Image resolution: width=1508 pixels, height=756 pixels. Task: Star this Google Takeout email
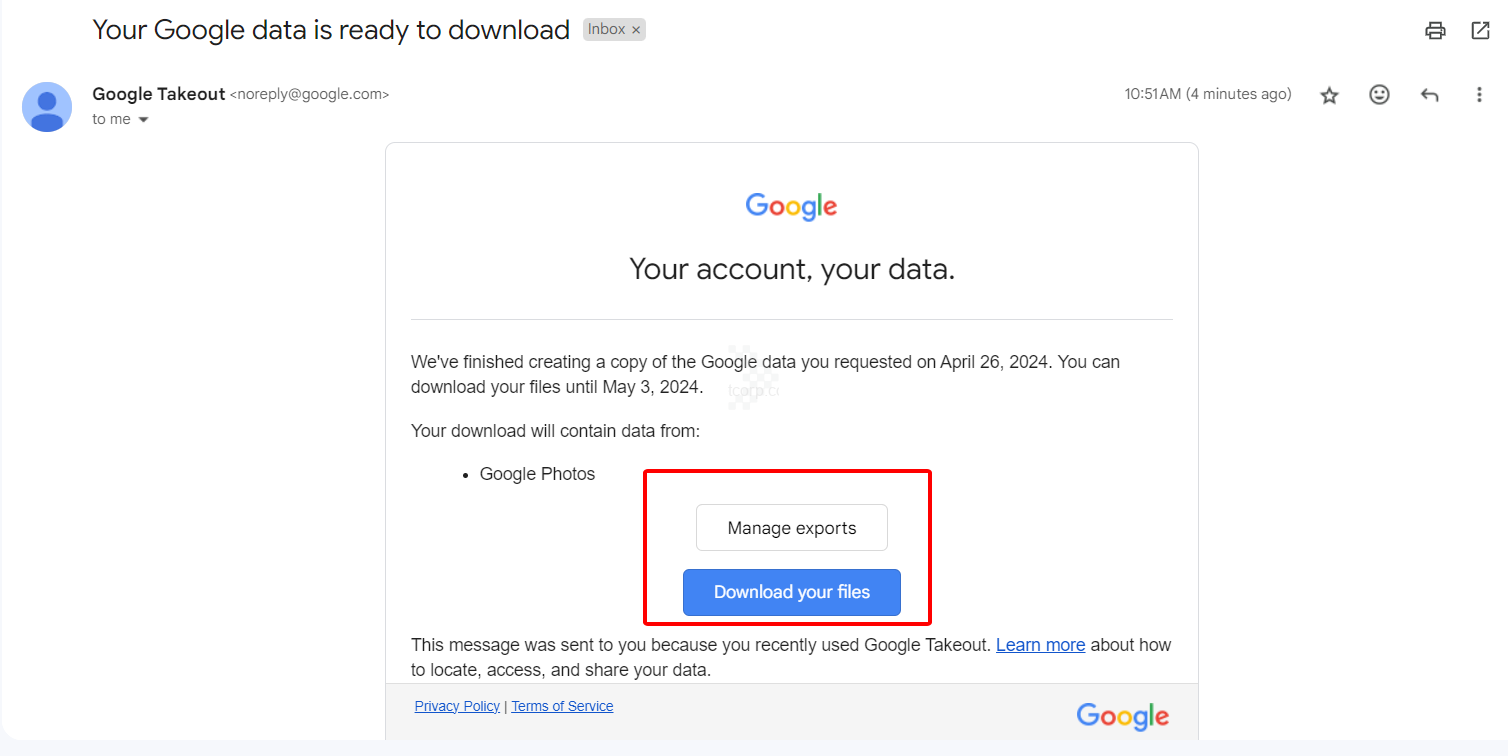(1329, 95)
